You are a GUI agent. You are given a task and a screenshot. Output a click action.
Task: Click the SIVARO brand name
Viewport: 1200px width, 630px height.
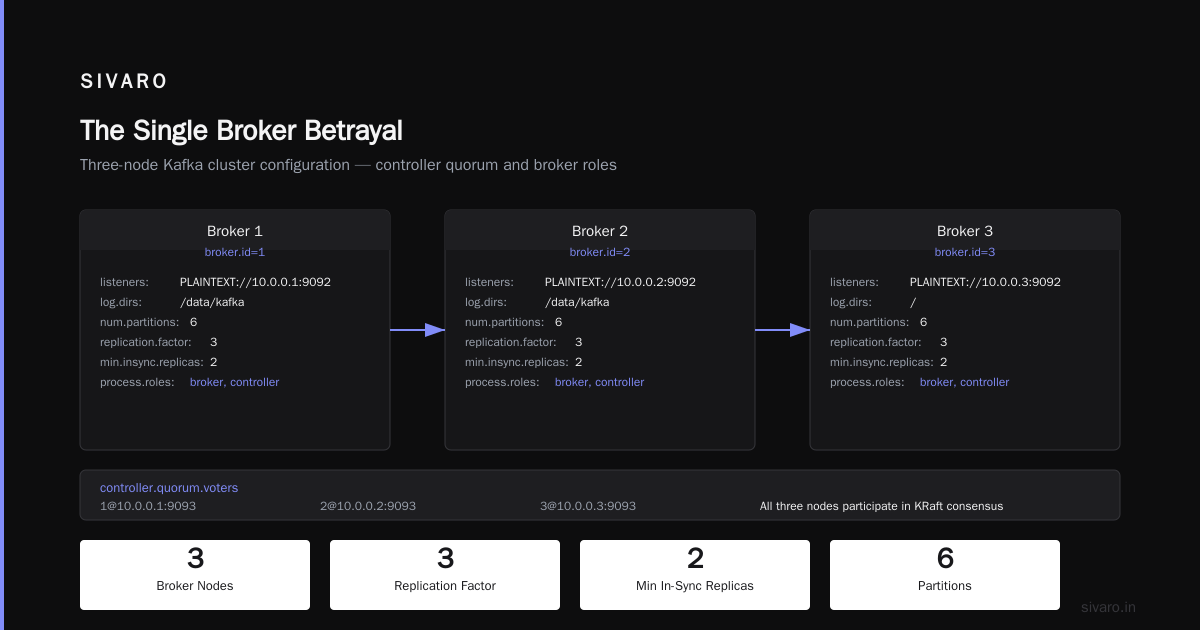tap(124, 82)
